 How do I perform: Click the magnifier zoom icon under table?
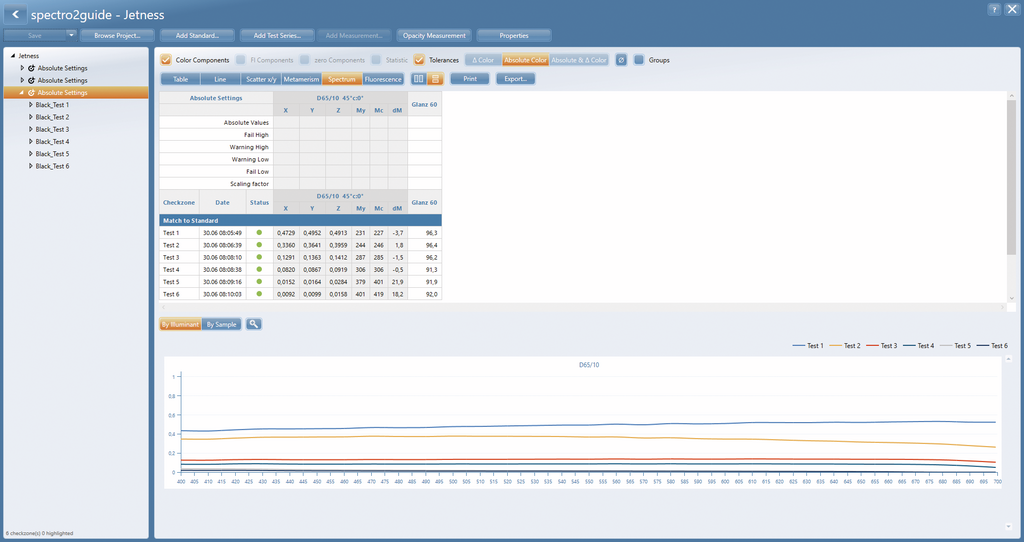(x=253, y=324)
